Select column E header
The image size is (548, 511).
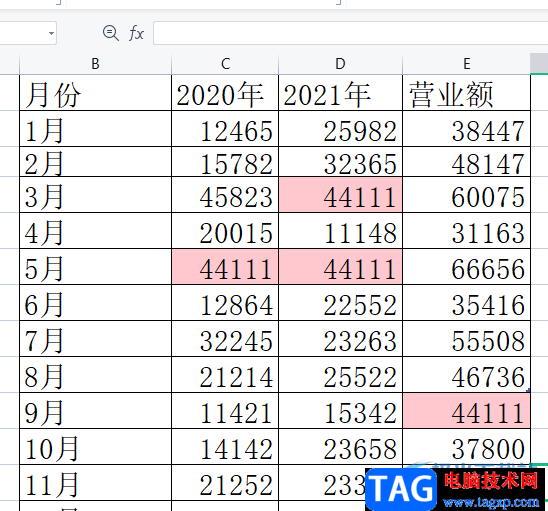[x=467, y=64]
